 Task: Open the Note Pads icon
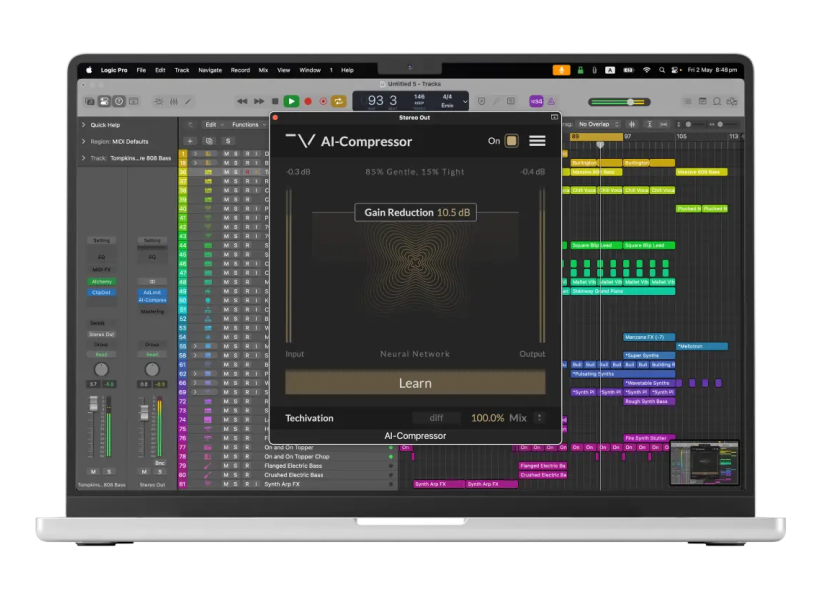(x=703, y=101)
